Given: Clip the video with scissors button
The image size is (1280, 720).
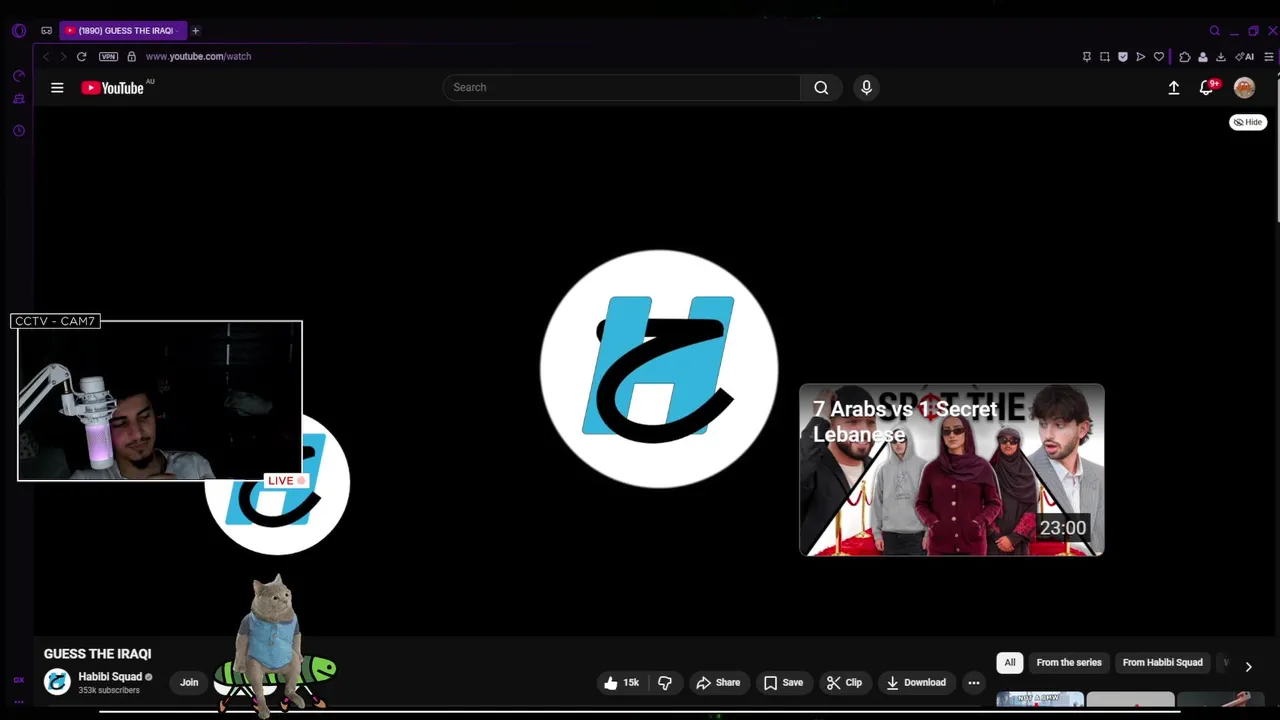Looking at the screenshot, I should (x=844, y=683).
